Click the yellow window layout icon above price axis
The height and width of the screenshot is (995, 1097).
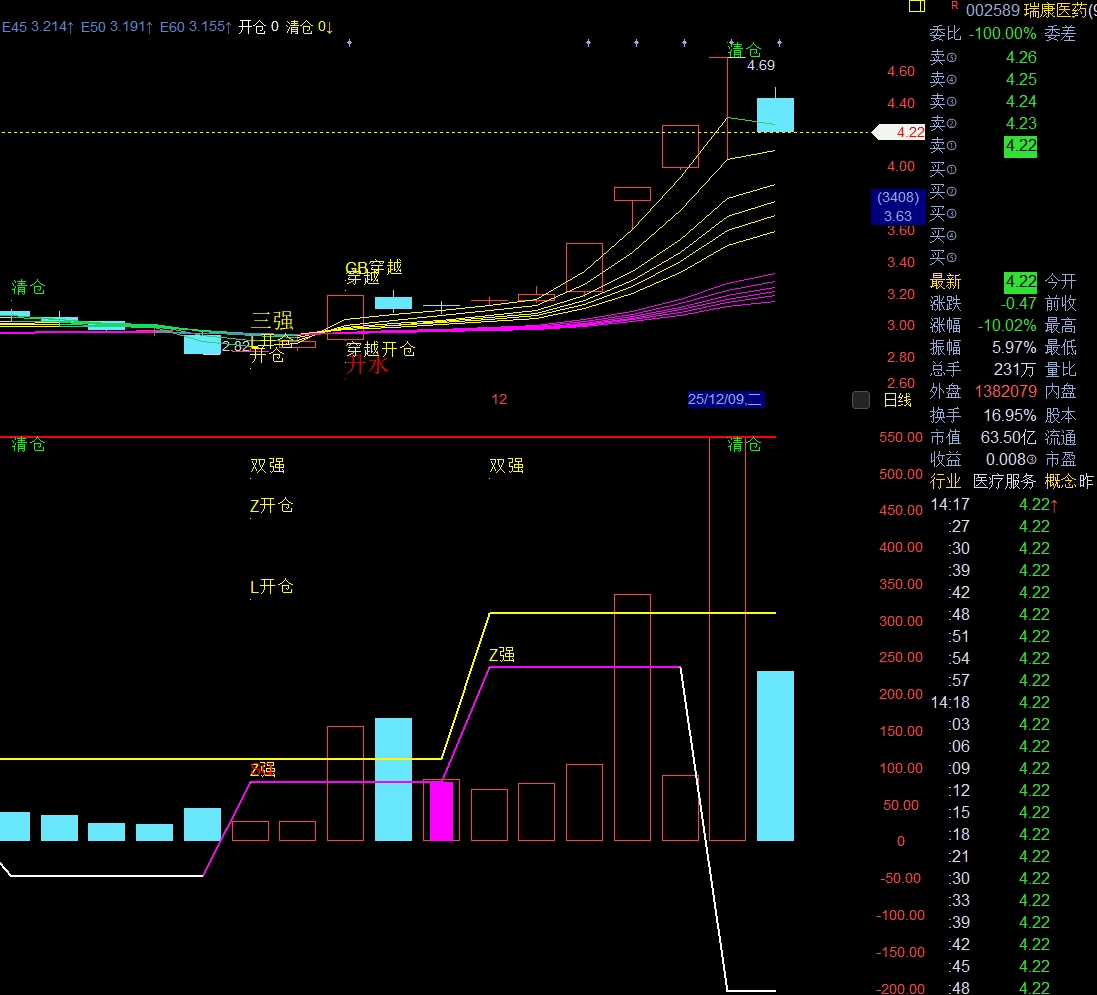pyautogui.click(x=916, y=6)
